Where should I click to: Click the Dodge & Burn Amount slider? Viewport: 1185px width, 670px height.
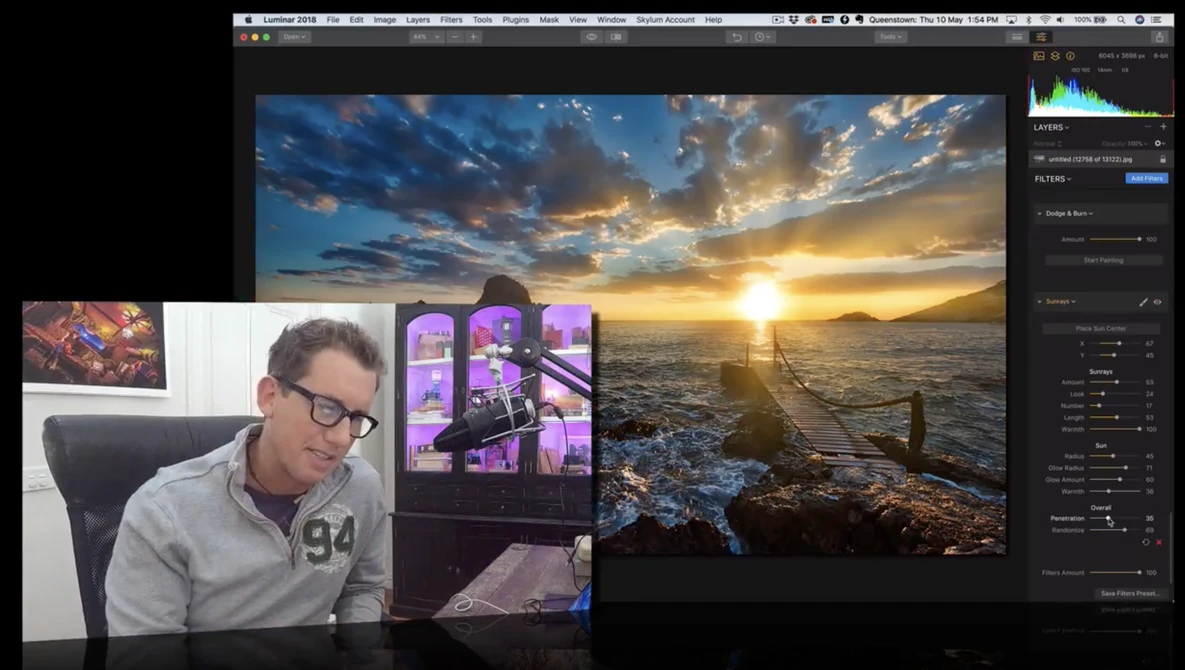[x=1115, y=239]
